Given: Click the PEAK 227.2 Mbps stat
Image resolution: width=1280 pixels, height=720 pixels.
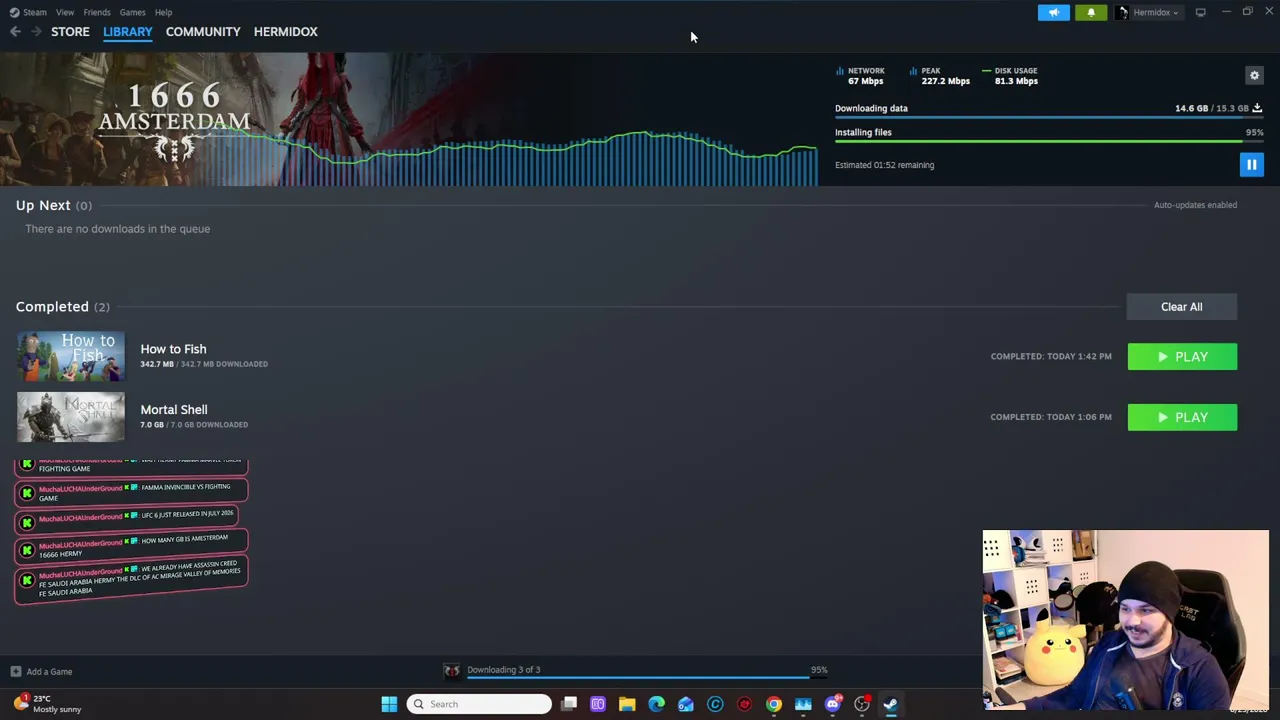Looking at the screenshot, I should [x=940, y=76].
